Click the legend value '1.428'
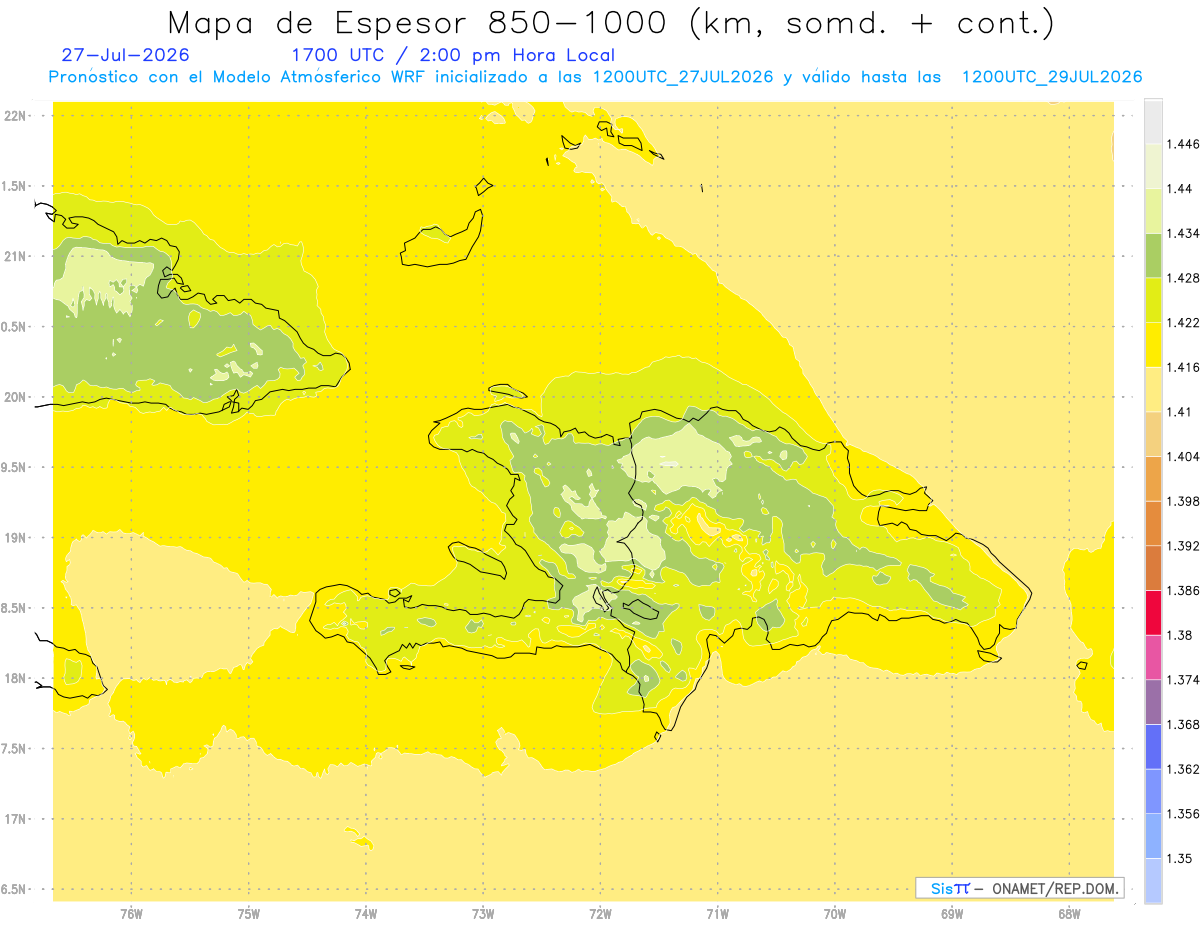This screenshot has width=1200, height=927. [1184, 277]
